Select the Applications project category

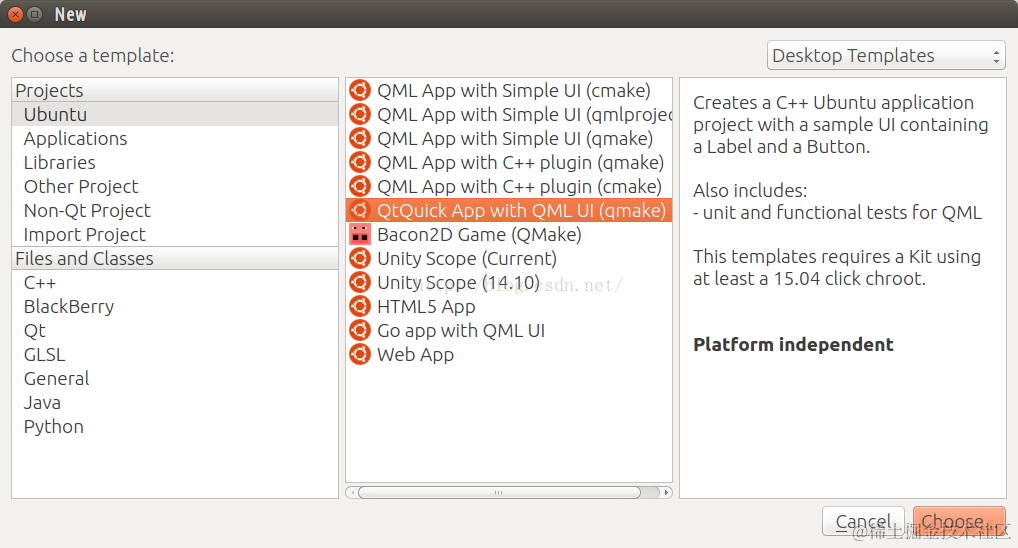click(x=175, y=138)
